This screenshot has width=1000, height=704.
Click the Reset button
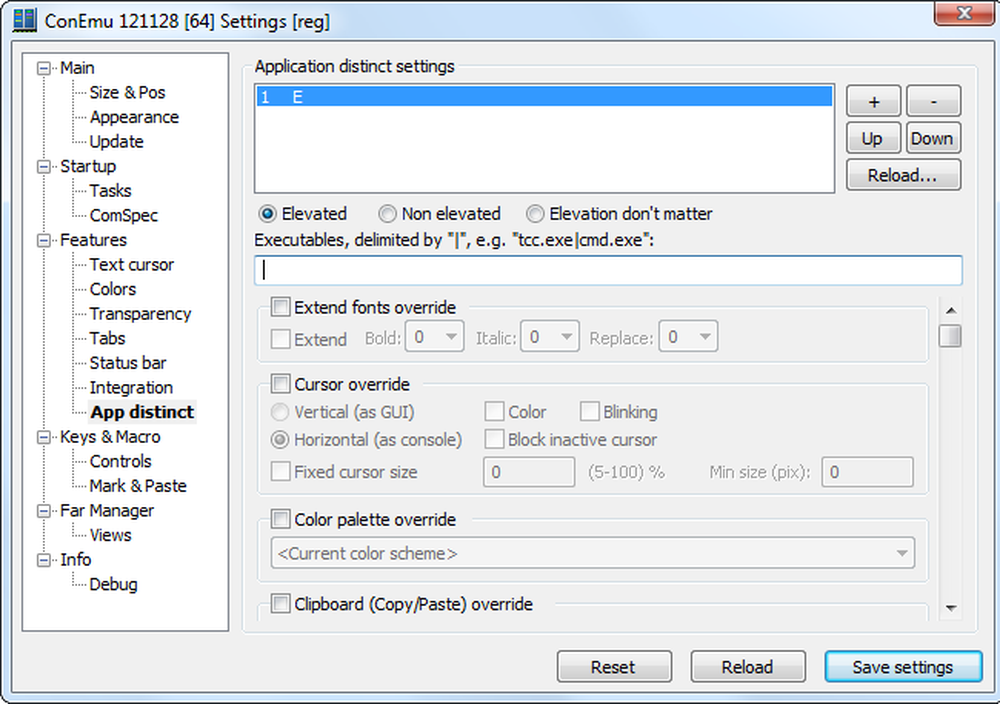pos(614,667)
